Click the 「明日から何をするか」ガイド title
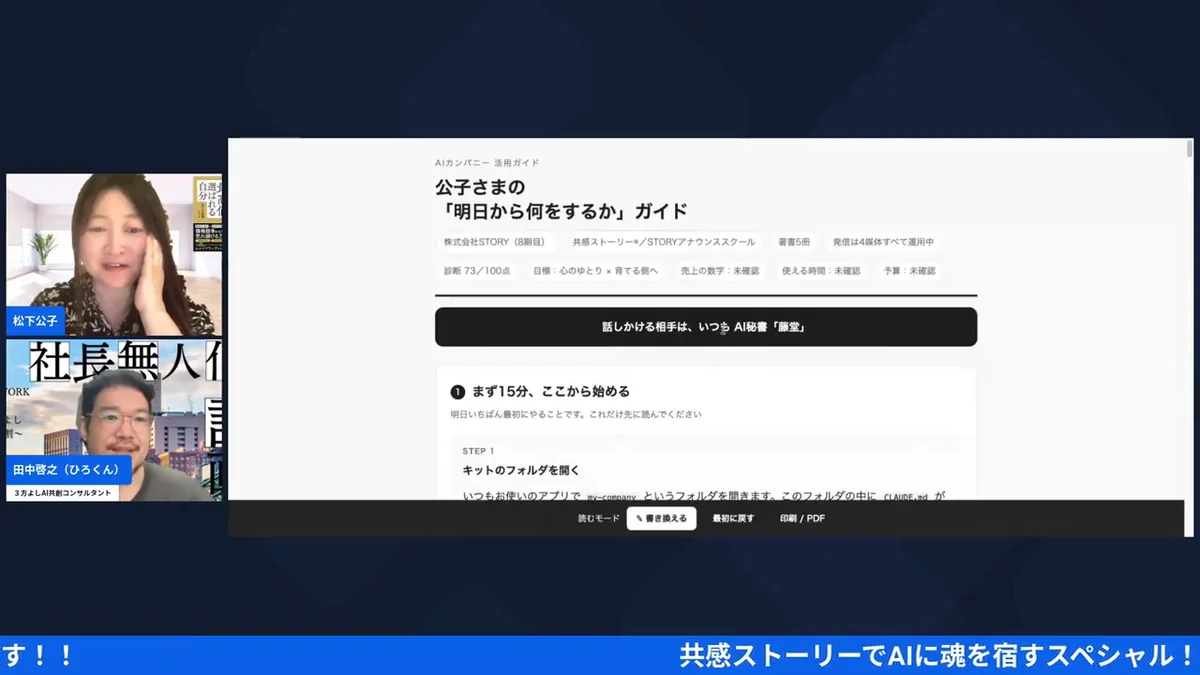1200x675 pixels. [562, 211]
